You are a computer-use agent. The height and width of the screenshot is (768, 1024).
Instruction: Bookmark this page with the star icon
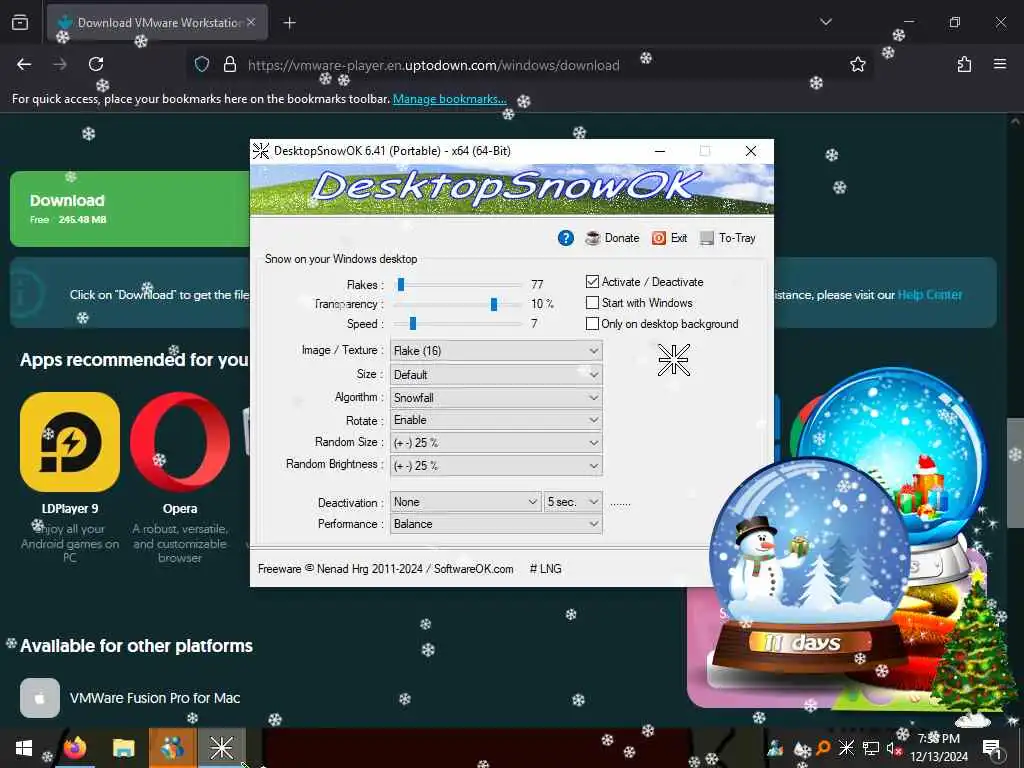(x=857, y=64)
